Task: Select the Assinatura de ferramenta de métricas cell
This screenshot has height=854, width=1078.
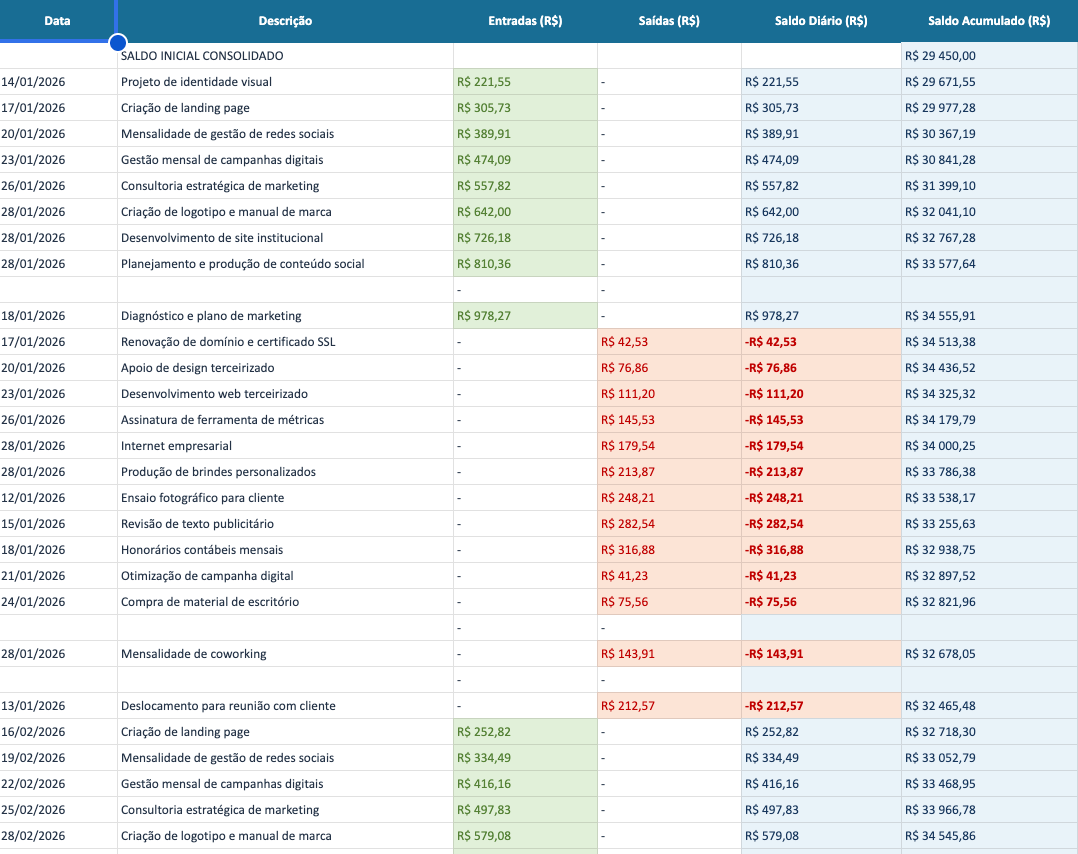Action: (x=285, y=420)
